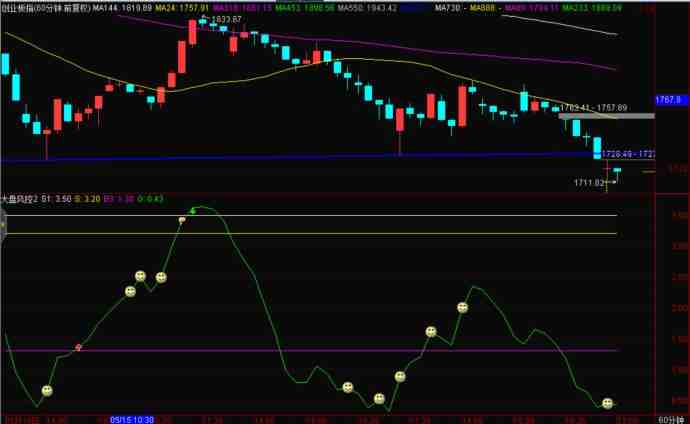Click the pink marker on the purple line

pos(78,347)
